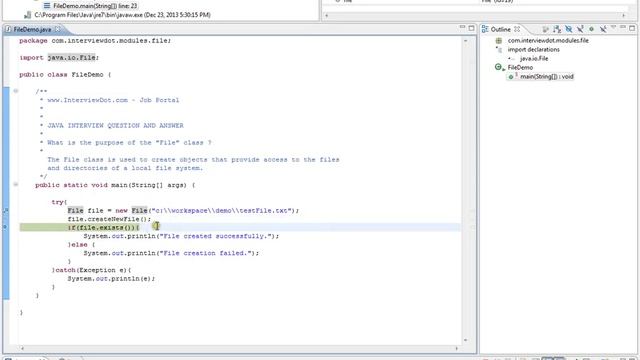Image resolution: width=640 pixels, height=360 pixels.
Task: Click 'and directories of a local file system.' comment
Action: click(125, 168)
